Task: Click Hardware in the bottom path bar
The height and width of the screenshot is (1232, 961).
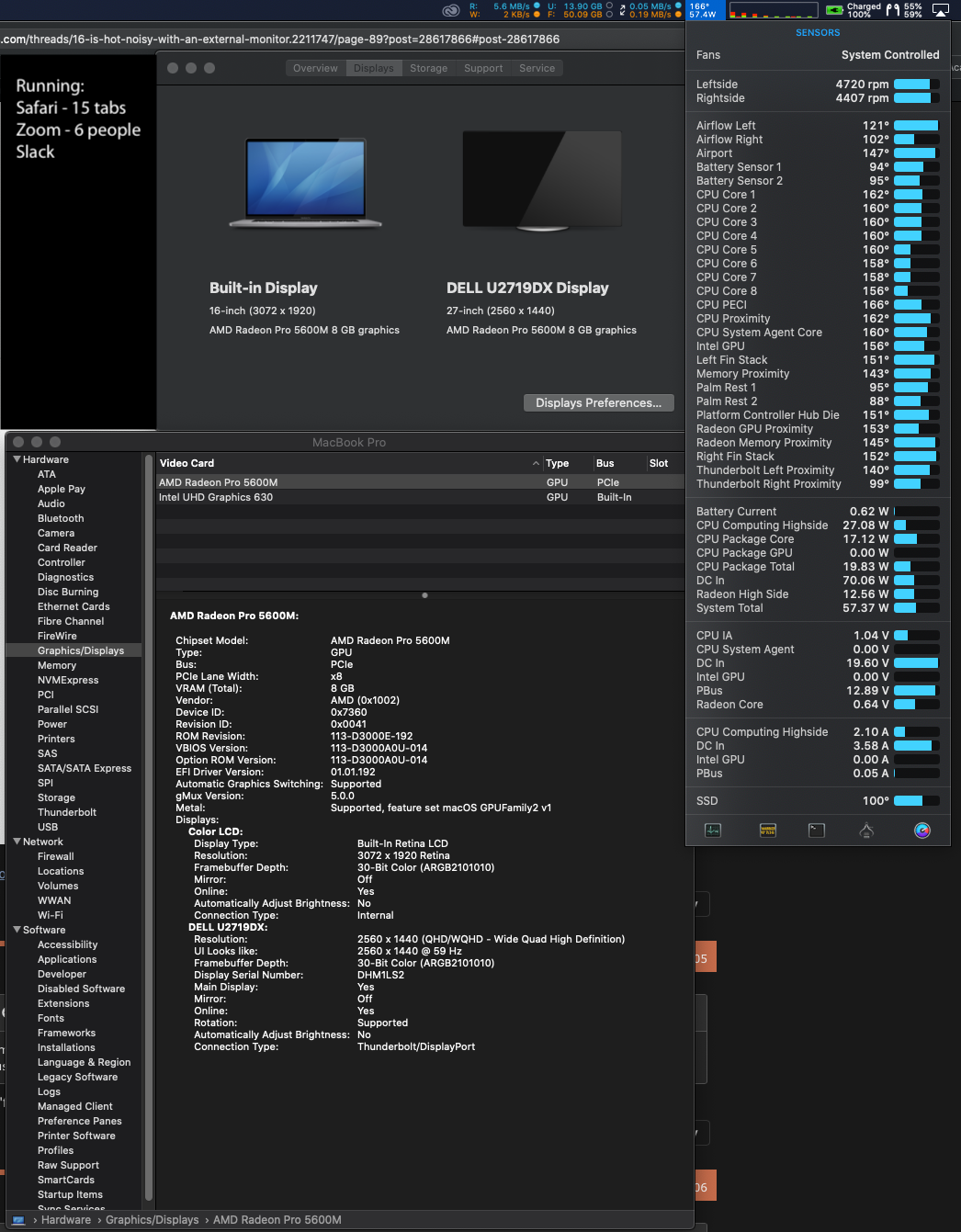Action: point(66,1220)
